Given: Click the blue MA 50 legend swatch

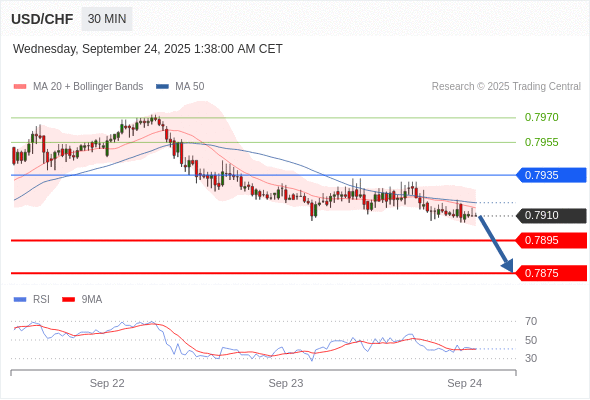Looking at the screenshot, I should coord(162,87).
